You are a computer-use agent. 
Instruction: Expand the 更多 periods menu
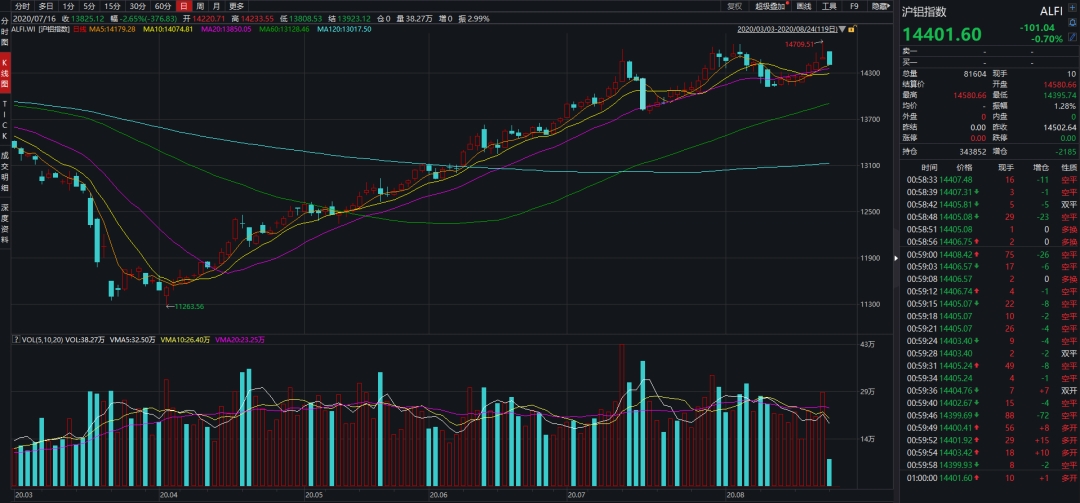(x=237, y=6)
